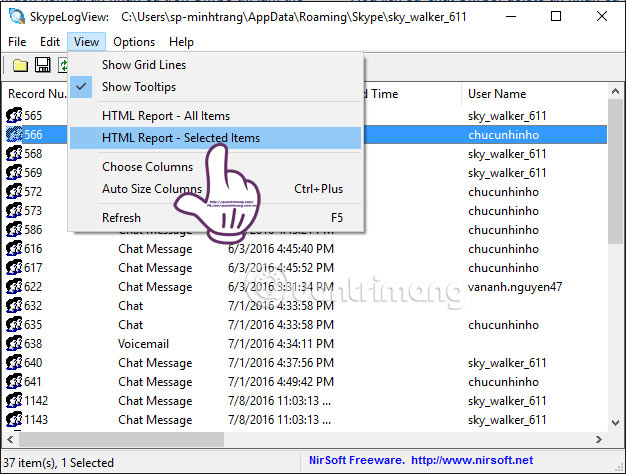Select record 638 icon
The width and height of the screenshot is (626, 474).
point(14,343)
